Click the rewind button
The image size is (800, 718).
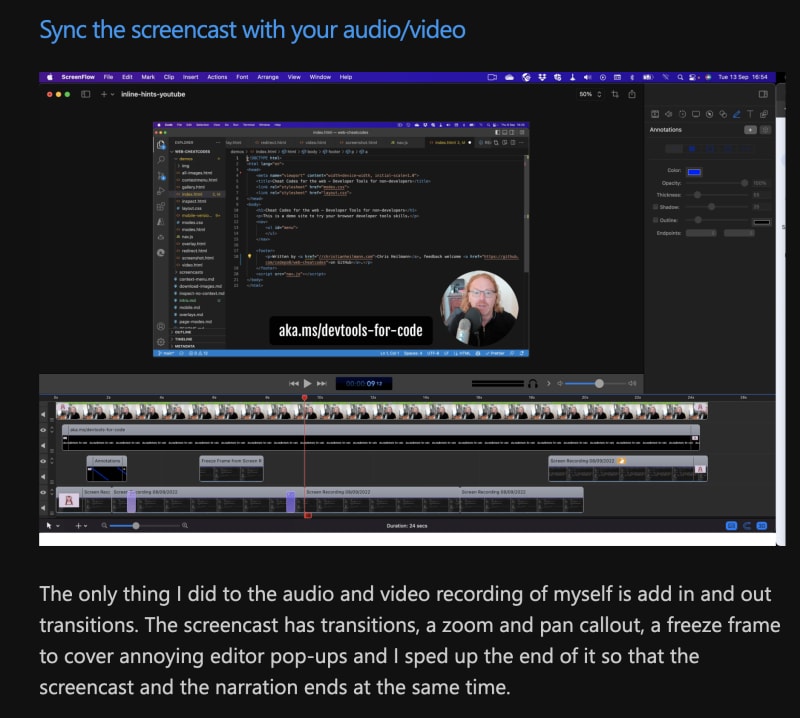(294, 383)
